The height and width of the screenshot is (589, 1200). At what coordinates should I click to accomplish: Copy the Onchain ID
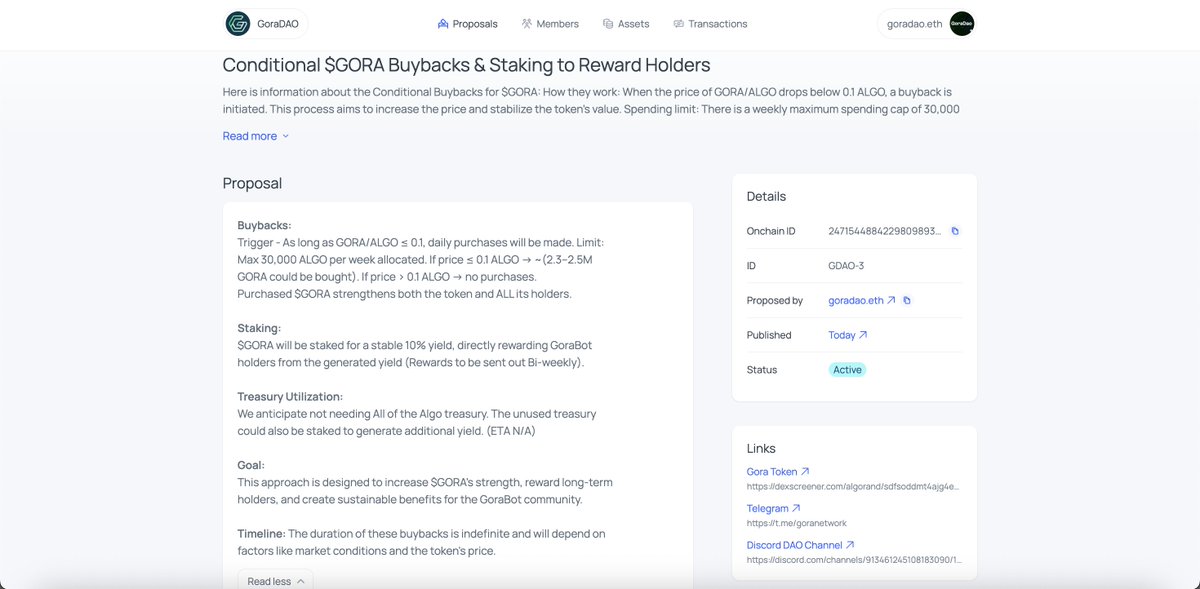[x=955, y=231]
